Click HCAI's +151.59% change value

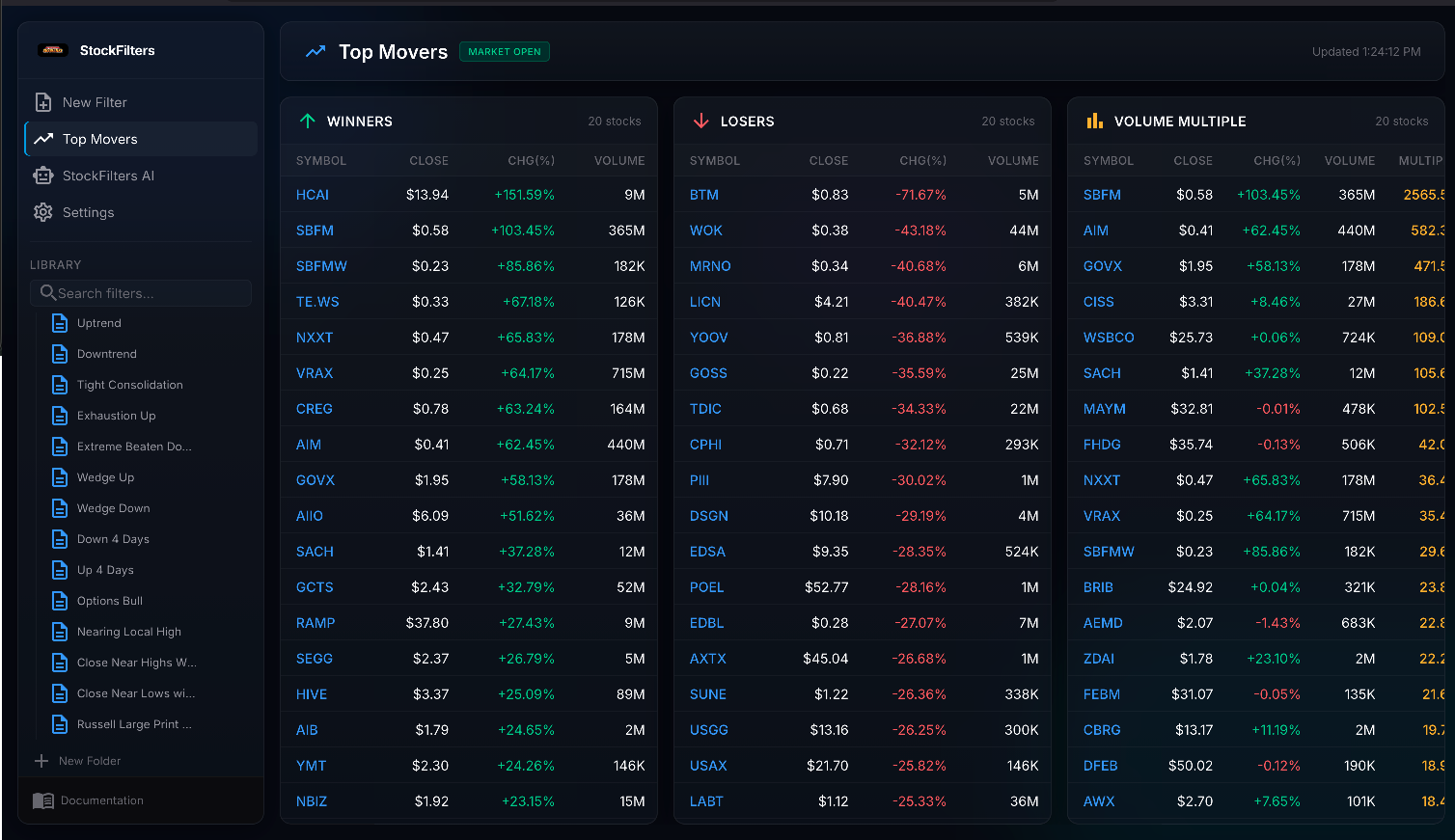click(x=525, y=195)
